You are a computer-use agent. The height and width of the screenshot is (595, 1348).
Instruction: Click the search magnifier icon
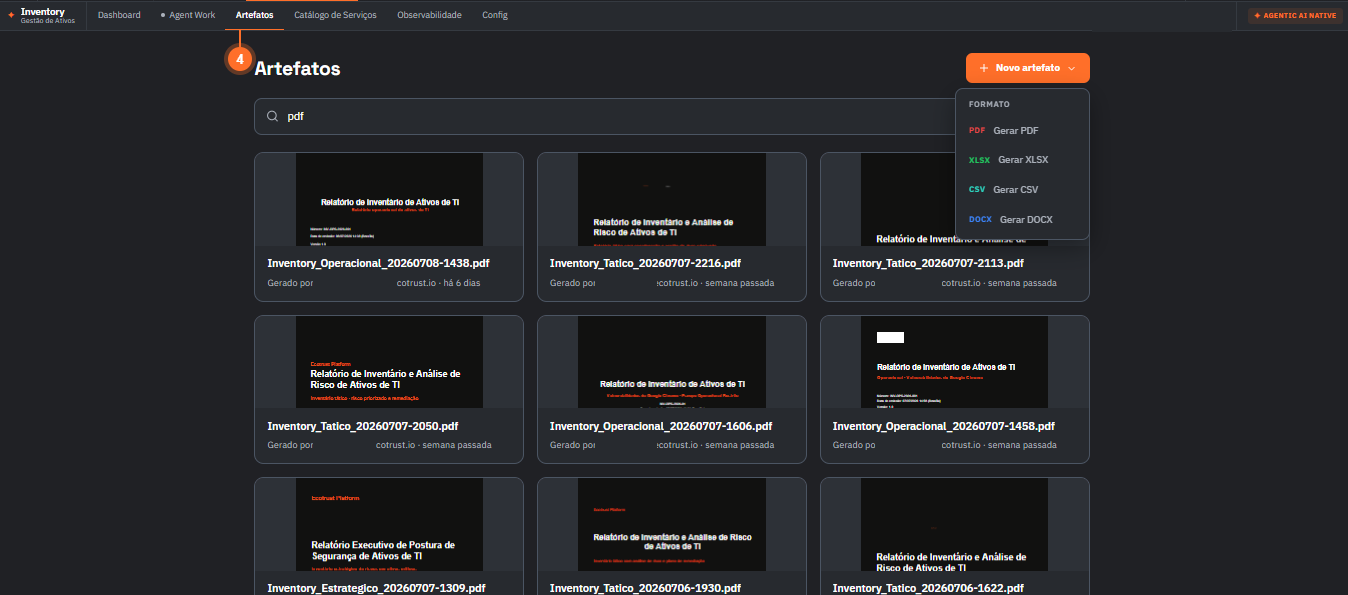coord(272,116)
